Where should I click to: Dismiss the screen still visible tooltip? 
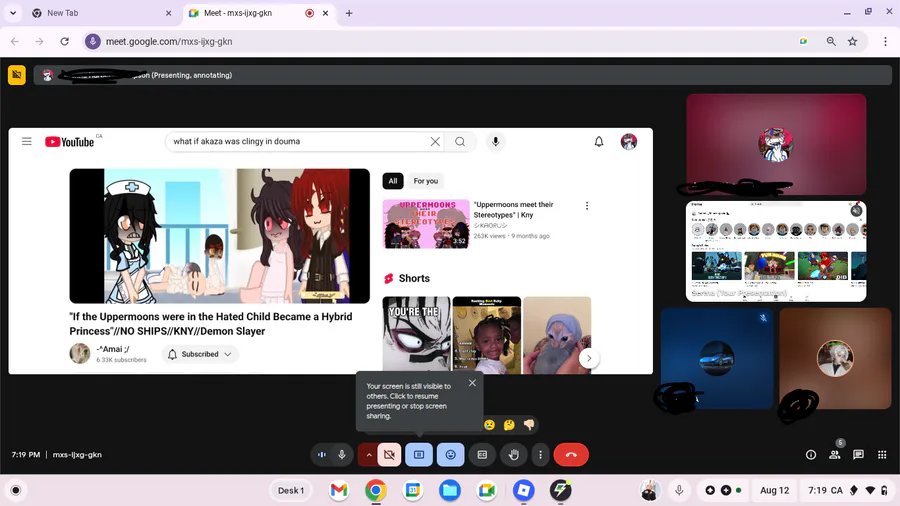point(472,383)
